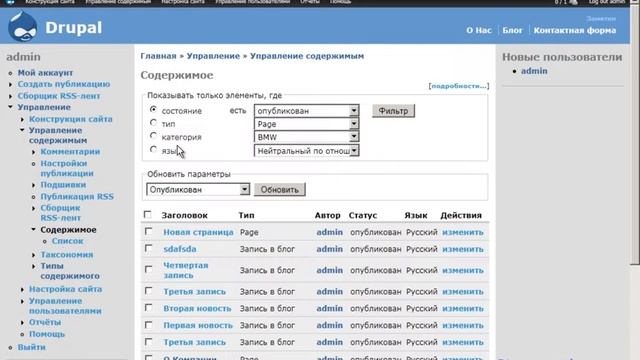Open the Вторая новость content title
The width and height of the screenshot is (640, 360).
click(x=198, y=309)
